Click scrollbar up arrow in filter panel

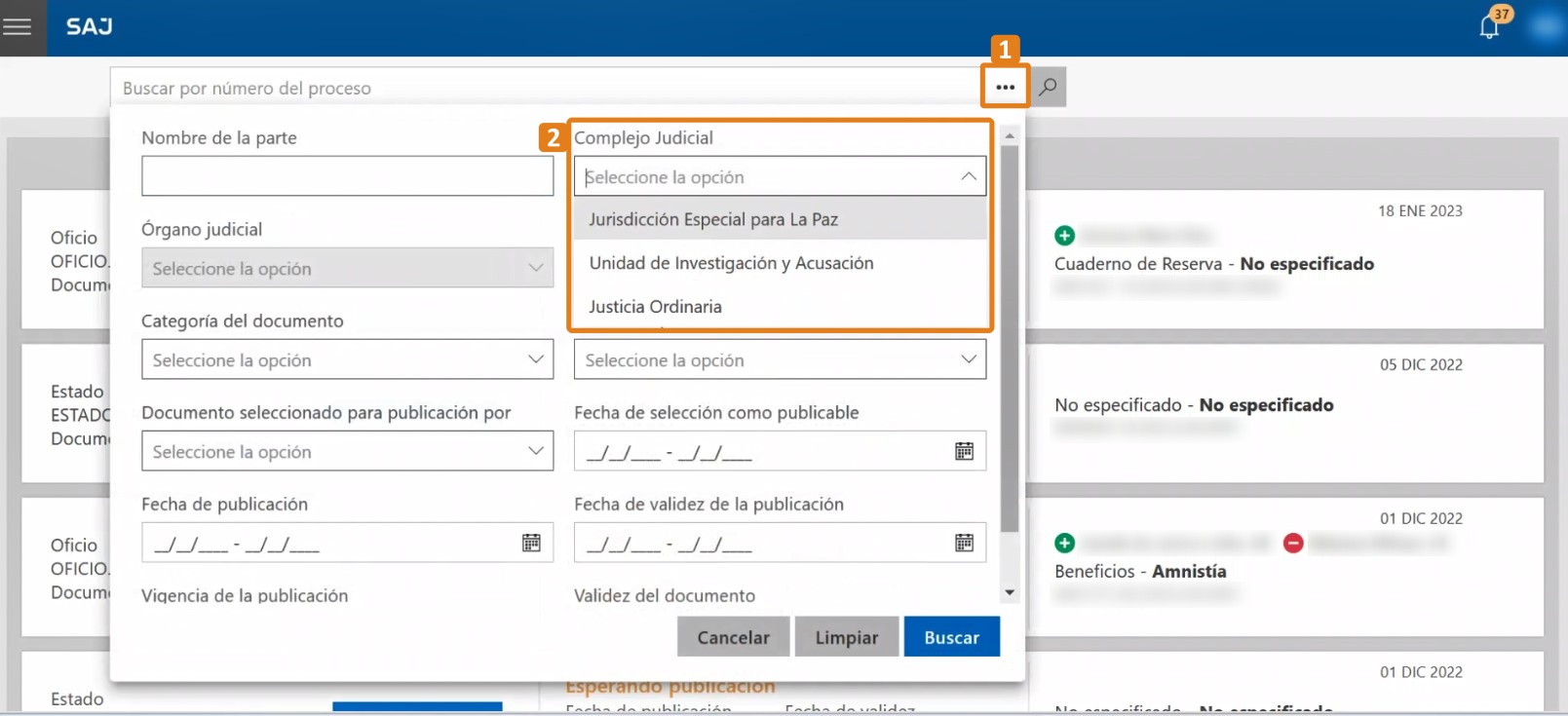[1010, 135]
